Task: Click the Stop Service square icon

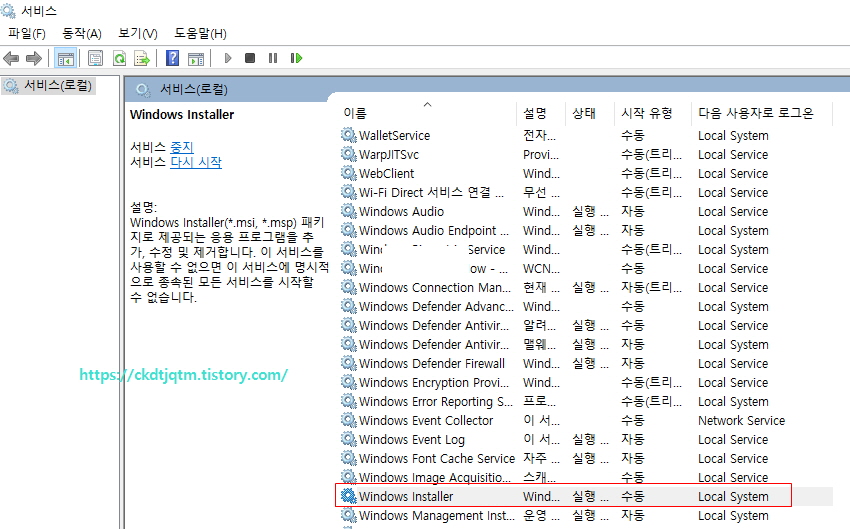Action: point(250,58)
